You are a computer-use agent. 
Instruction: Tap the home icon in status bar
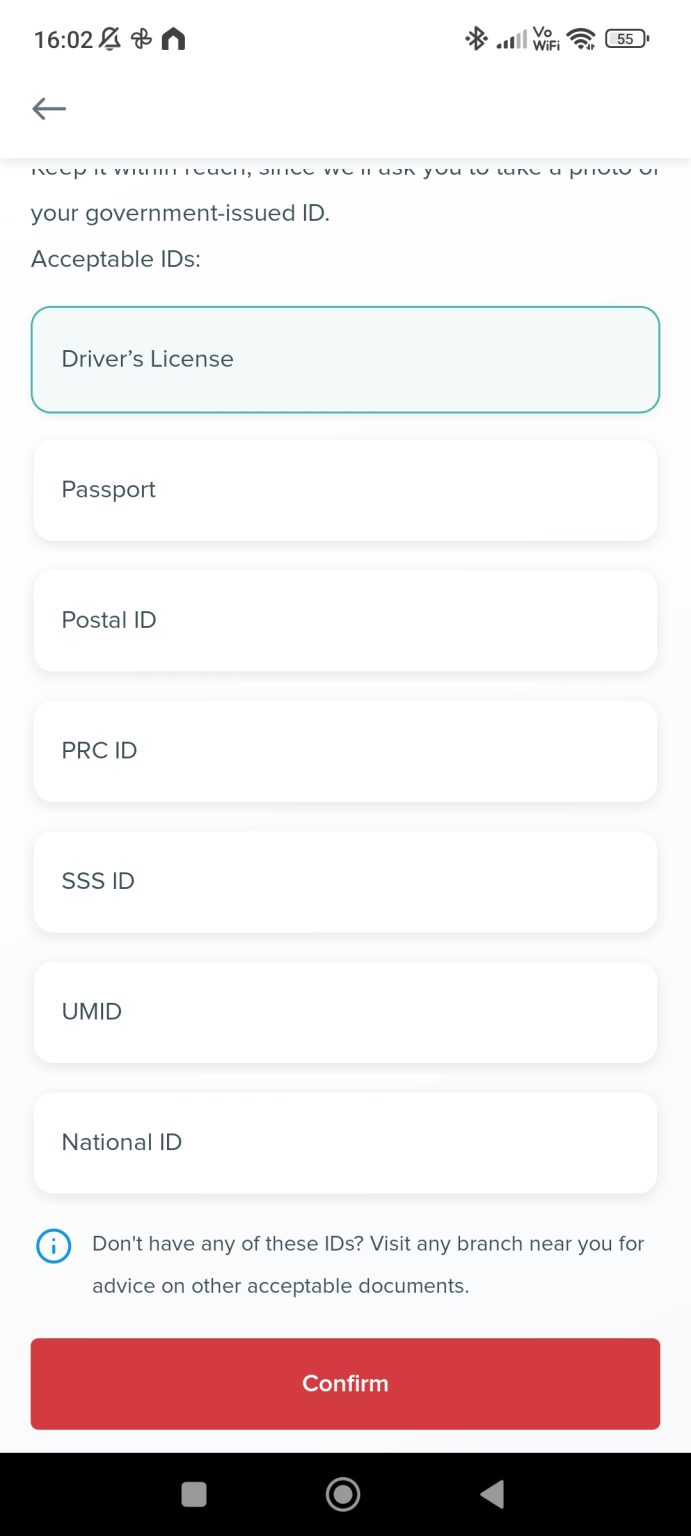(x=173, y=39)
